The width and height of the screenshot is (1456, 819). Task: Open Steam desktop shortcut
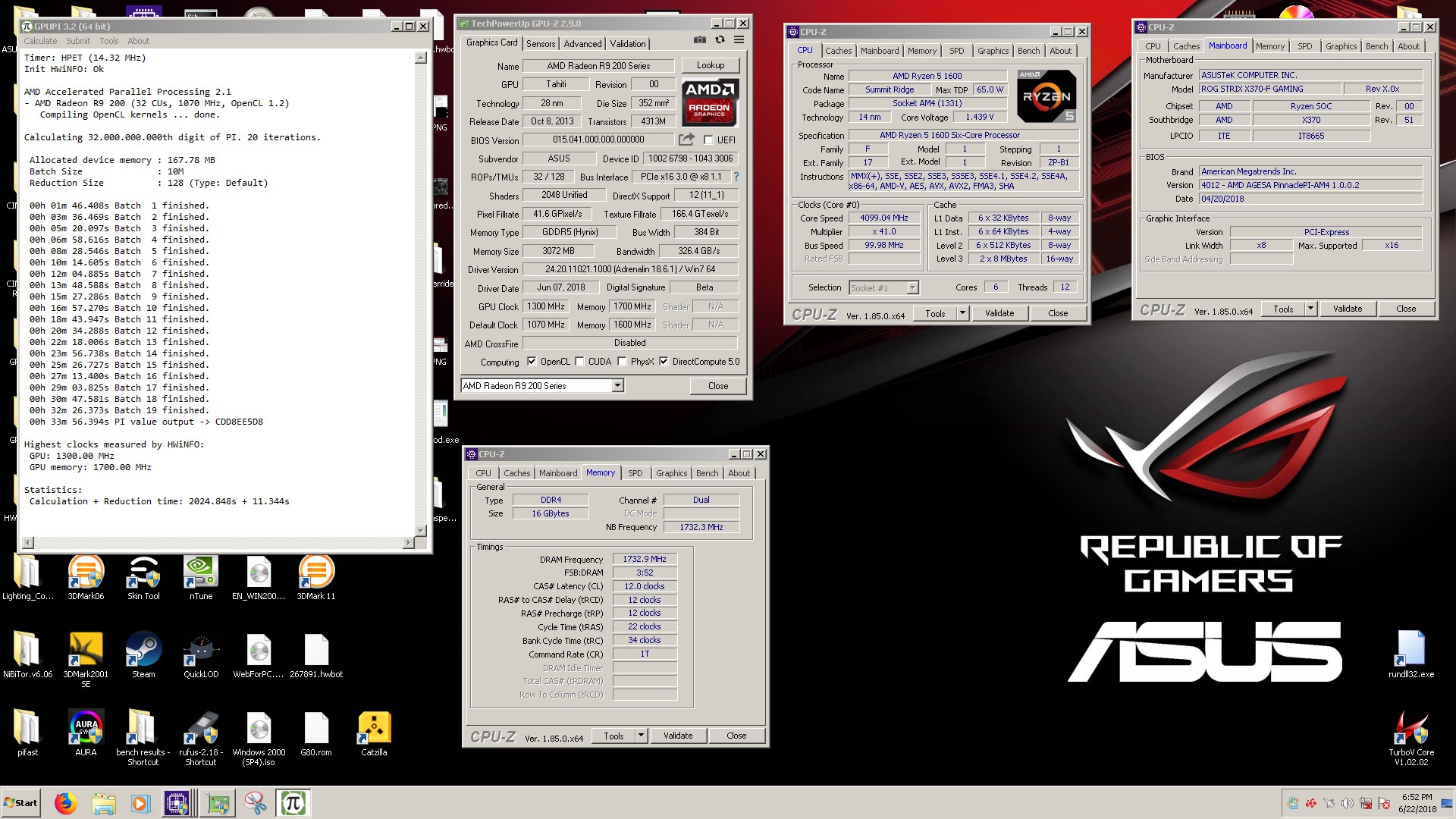(x=143, y=656)
